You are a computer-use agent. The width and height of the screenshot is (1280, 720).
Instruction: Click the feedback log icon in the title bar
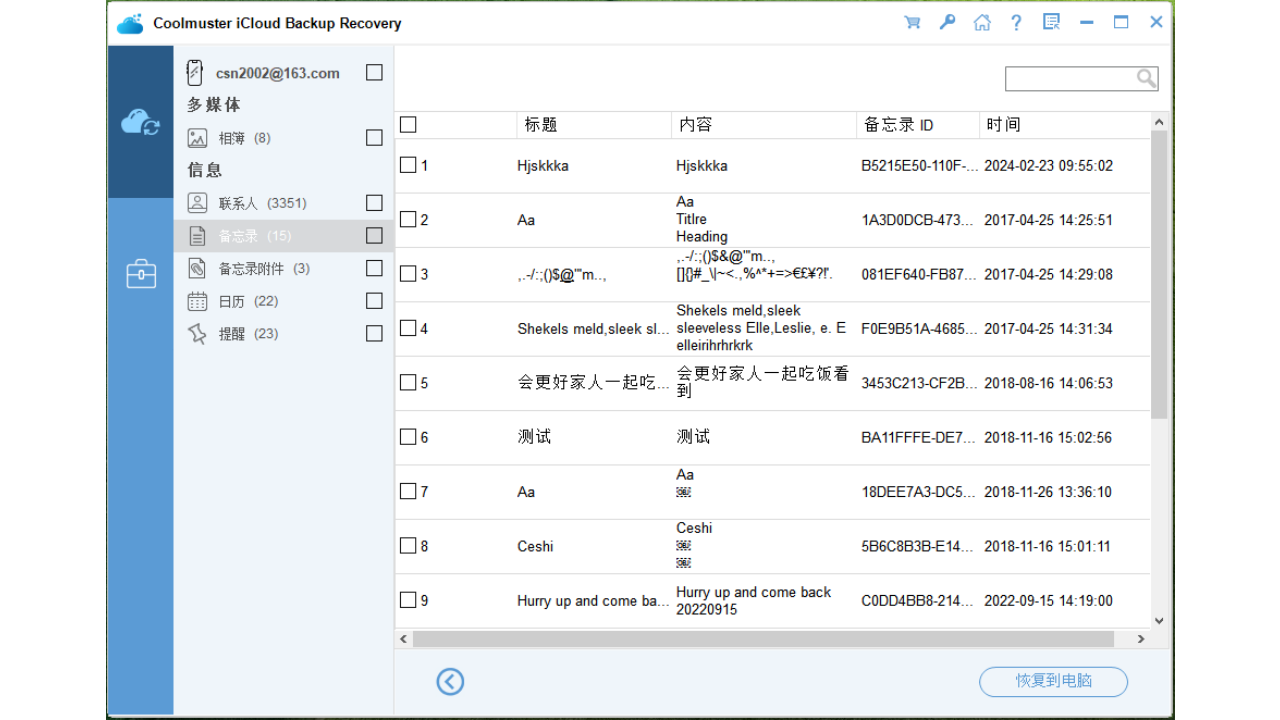coord(1051,21)
